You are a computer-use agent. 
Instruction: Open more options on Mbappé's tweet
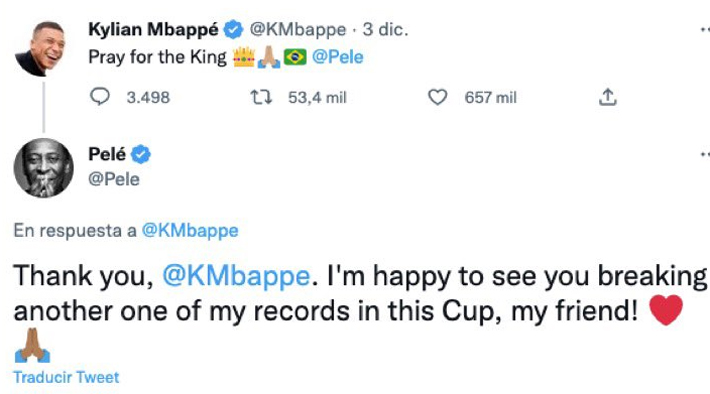705,30
